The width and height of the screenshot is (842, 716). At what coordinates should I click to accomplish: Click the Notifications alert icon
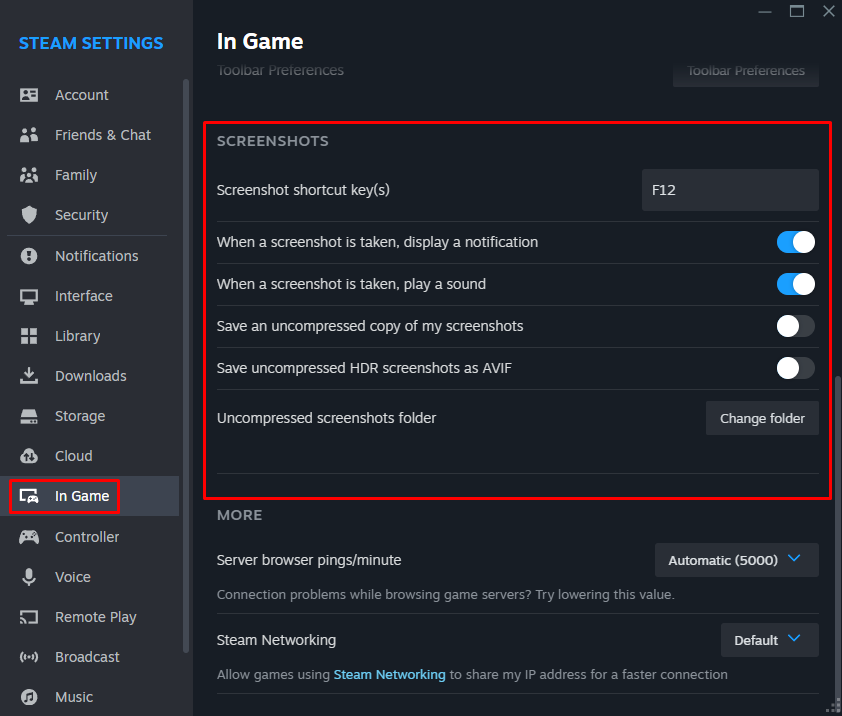29,256
